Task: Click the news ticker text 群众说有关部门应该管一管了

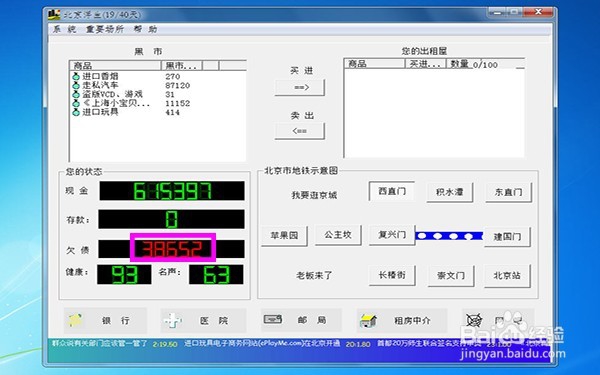Action: click(100, 343)
